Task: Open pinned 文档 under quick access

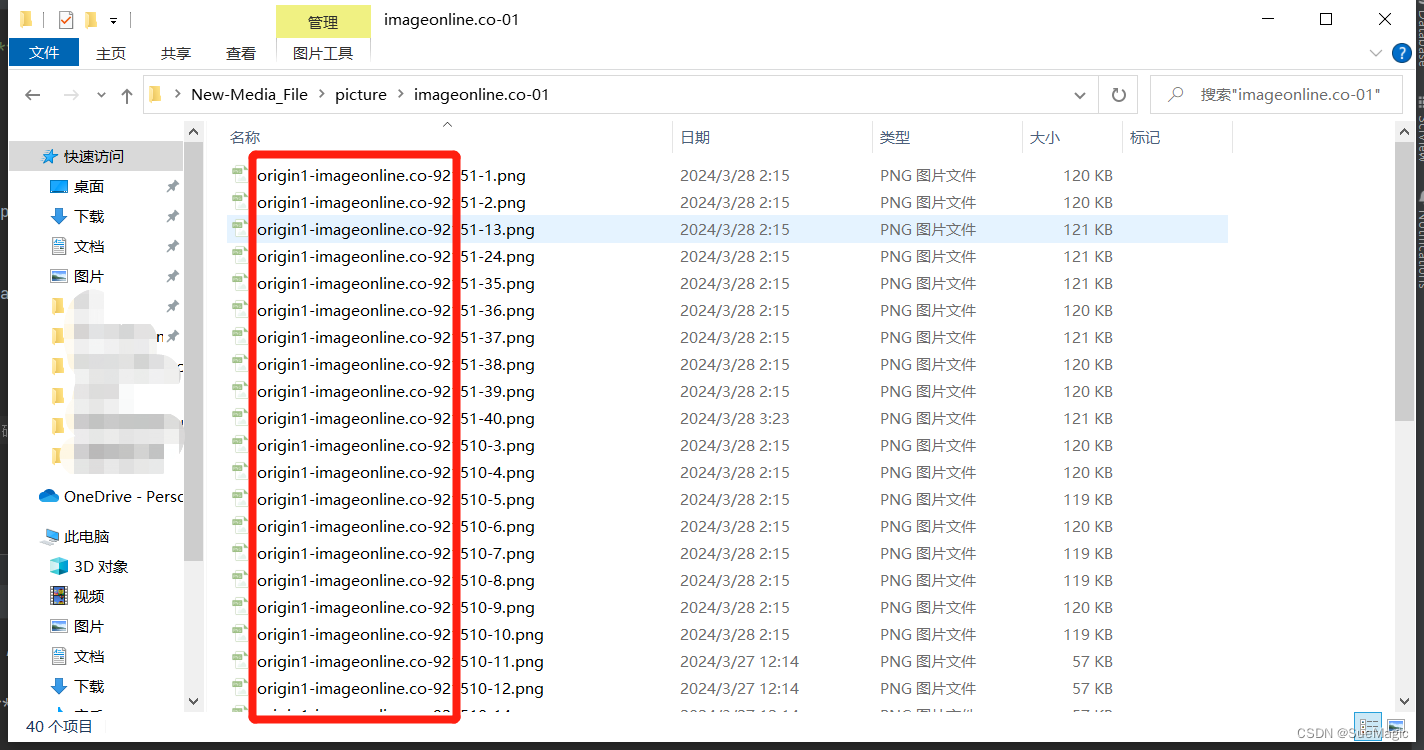Action: 89,247
